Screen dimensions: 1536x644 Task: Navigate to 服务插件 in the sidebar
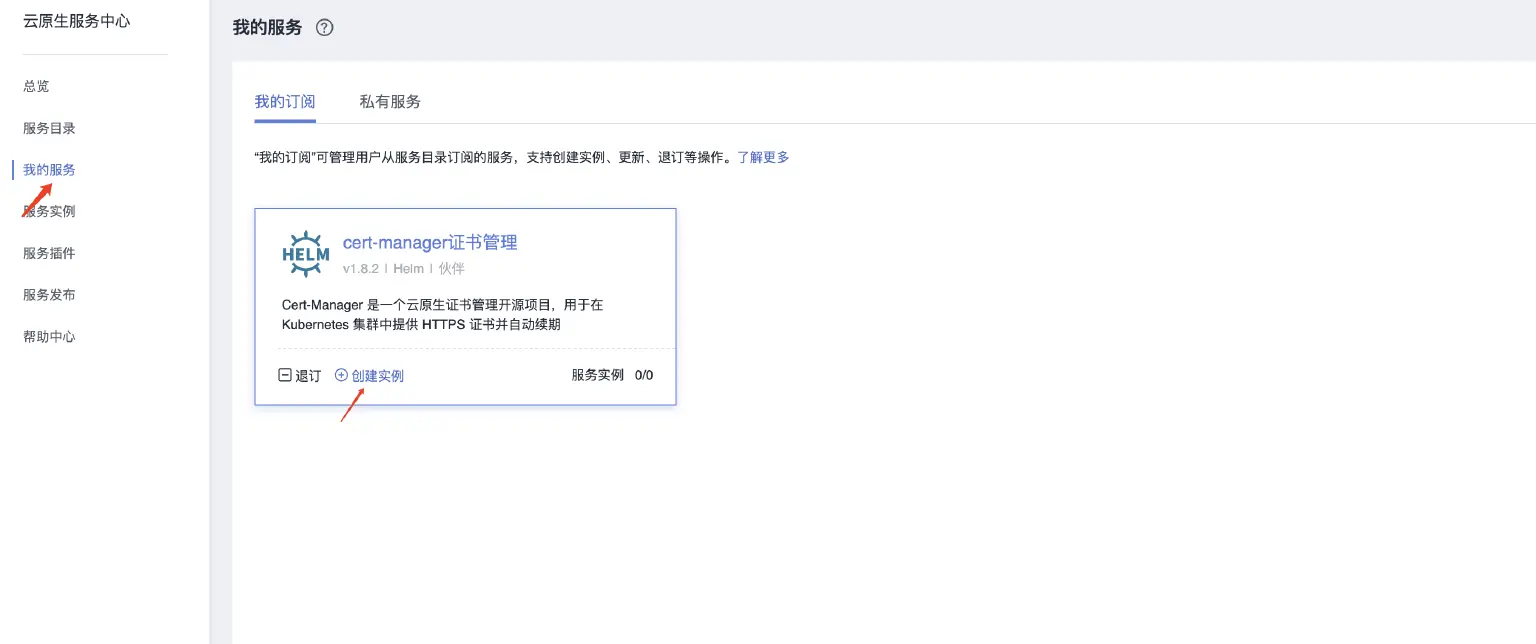[x=49, y=254]
